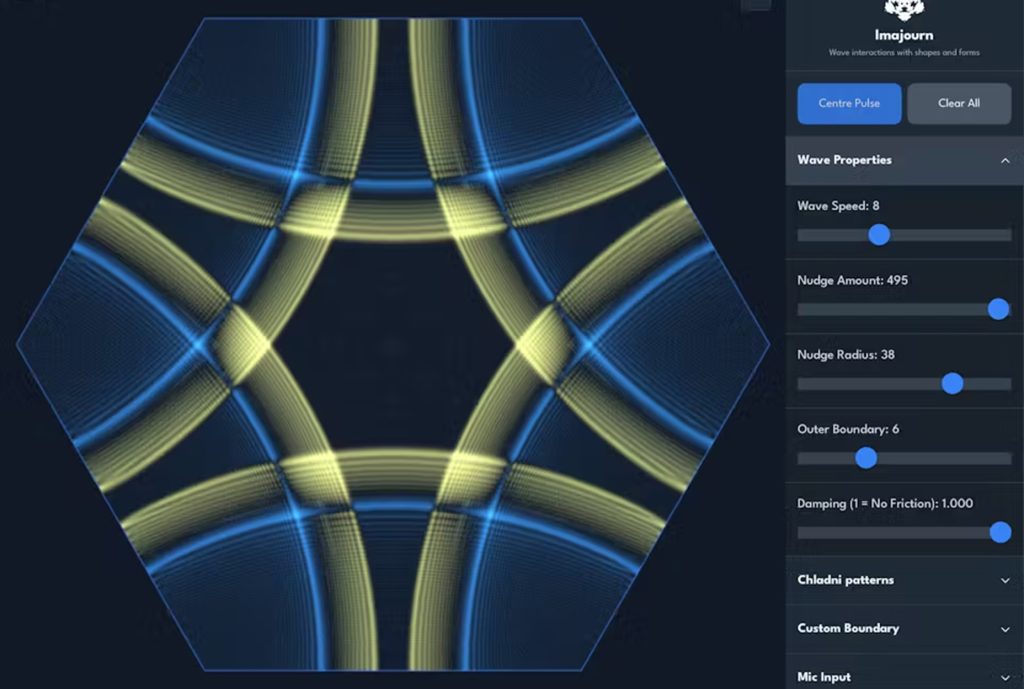Click the Nudge Radius slider handle

[952, 384]
